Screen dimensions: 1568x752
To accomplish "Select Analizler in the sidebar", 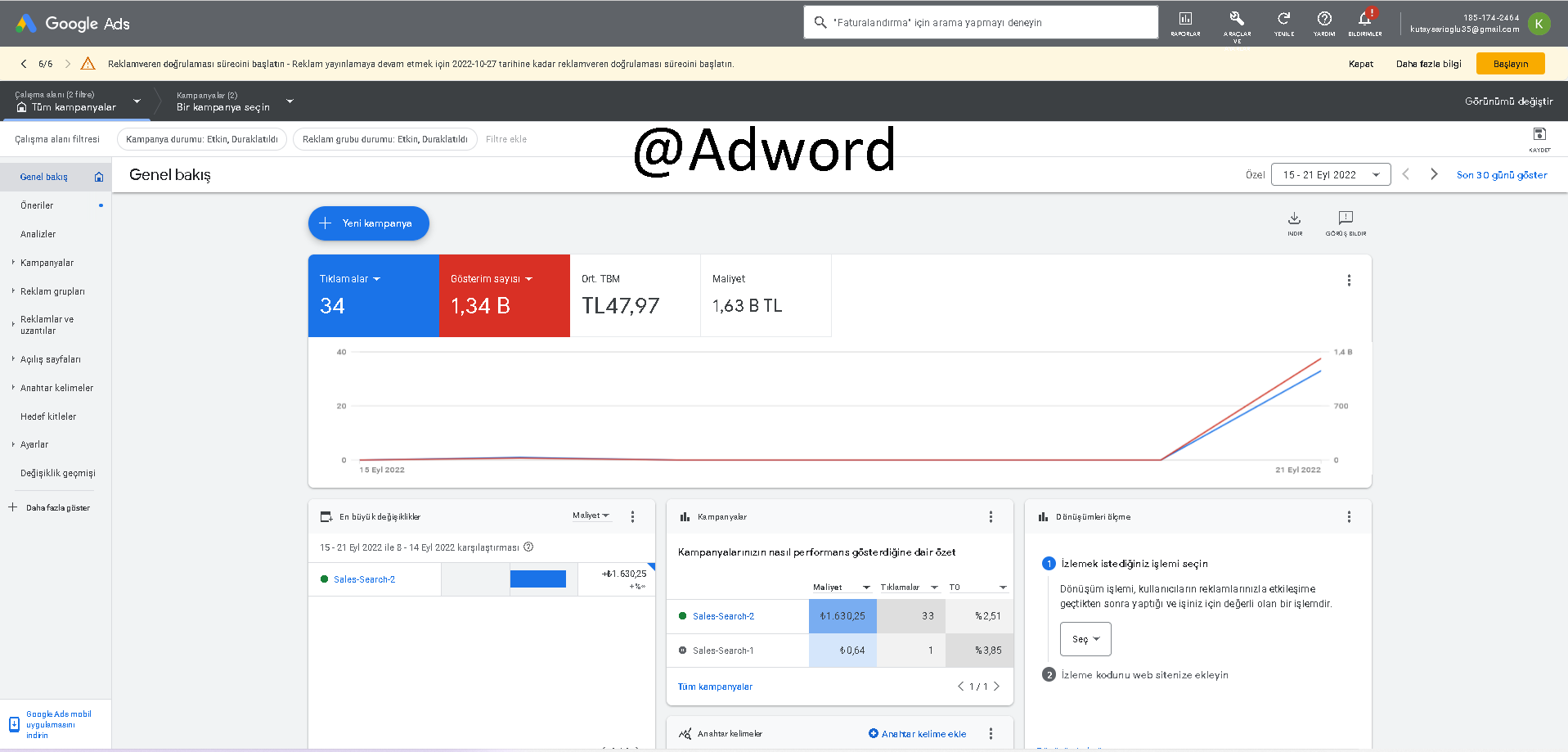I will pyautogui.click(x=38, y=234).
